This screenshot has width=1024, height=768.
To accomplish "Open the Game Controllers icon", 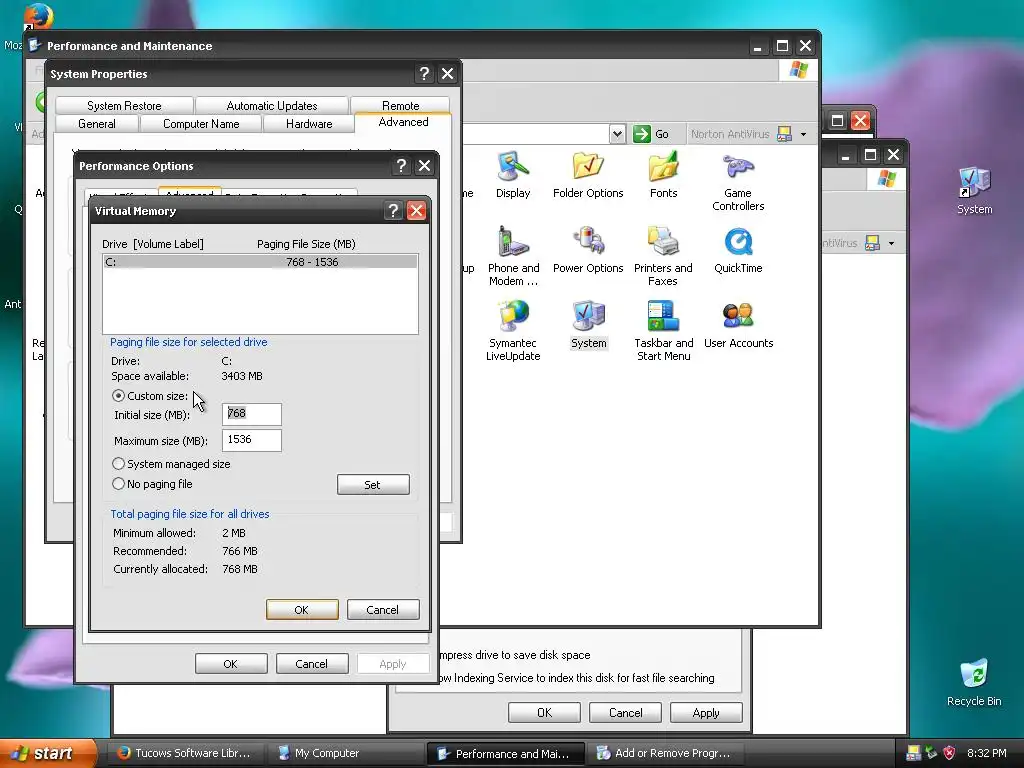I will click(x=738, y=180).
